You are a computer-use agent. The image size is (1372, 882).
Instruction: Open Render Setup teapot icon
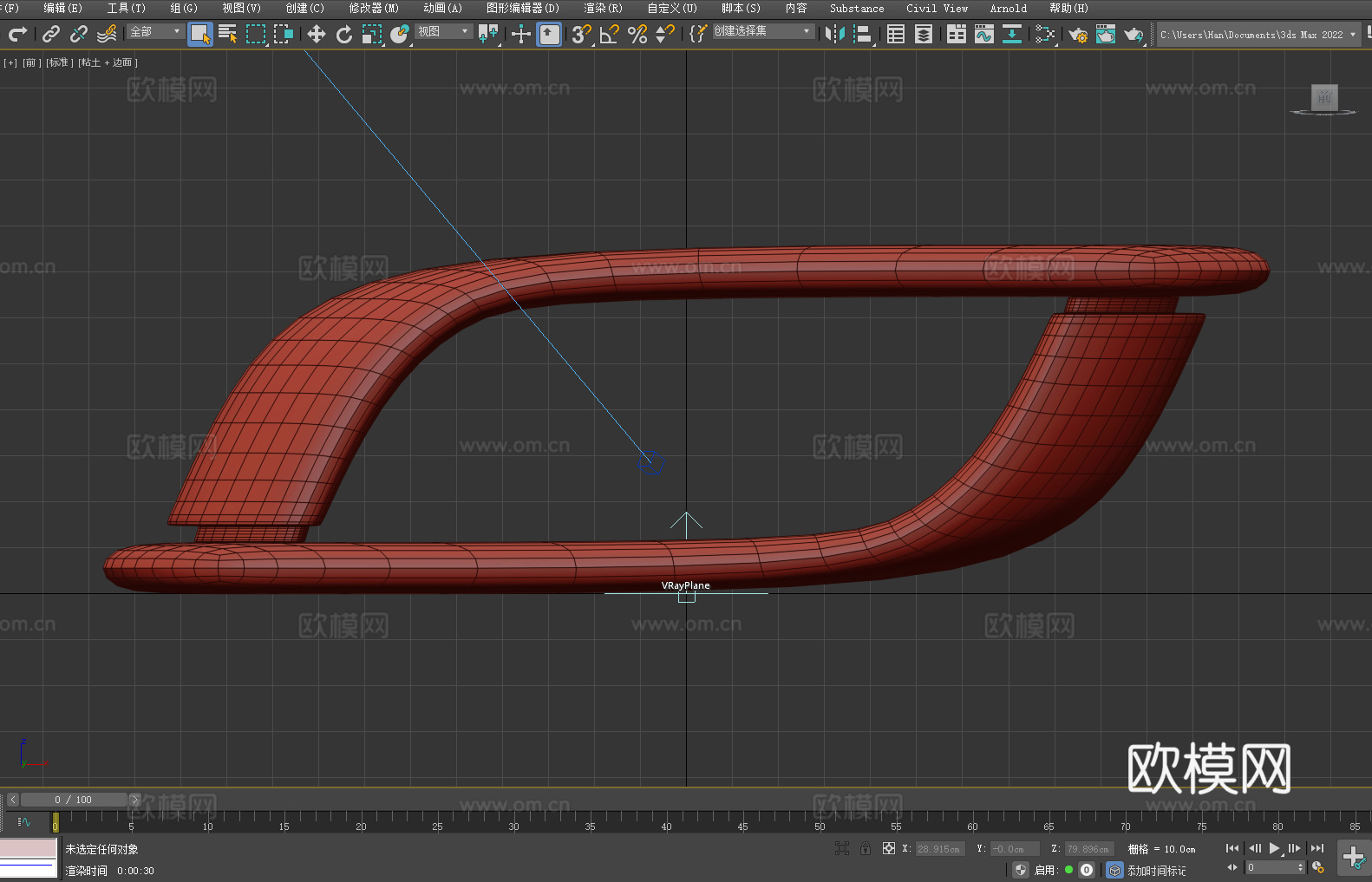point(1078,34)
